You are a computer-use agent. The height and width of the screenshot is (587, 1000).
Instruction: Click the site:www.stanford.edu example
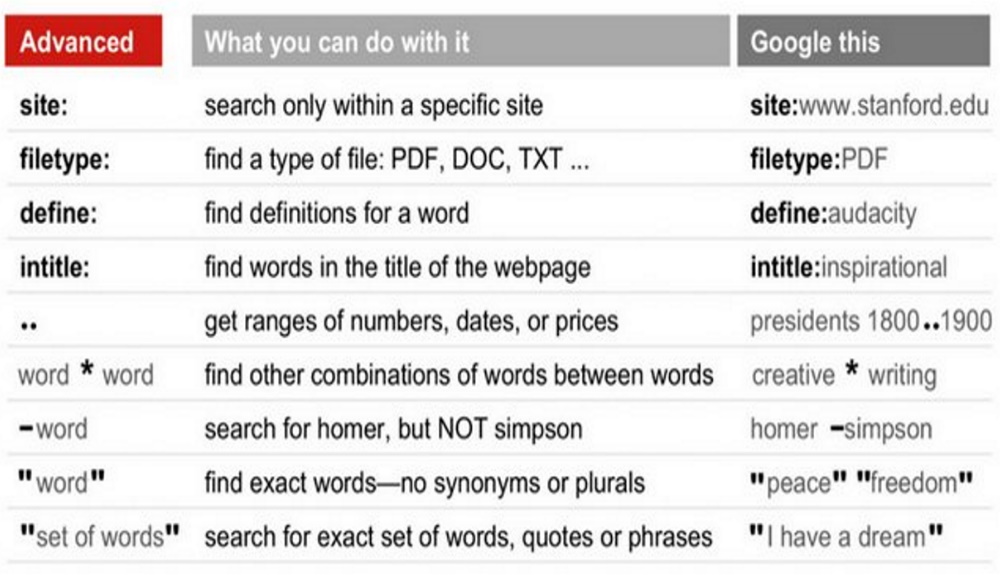click(x=869, y=105)
